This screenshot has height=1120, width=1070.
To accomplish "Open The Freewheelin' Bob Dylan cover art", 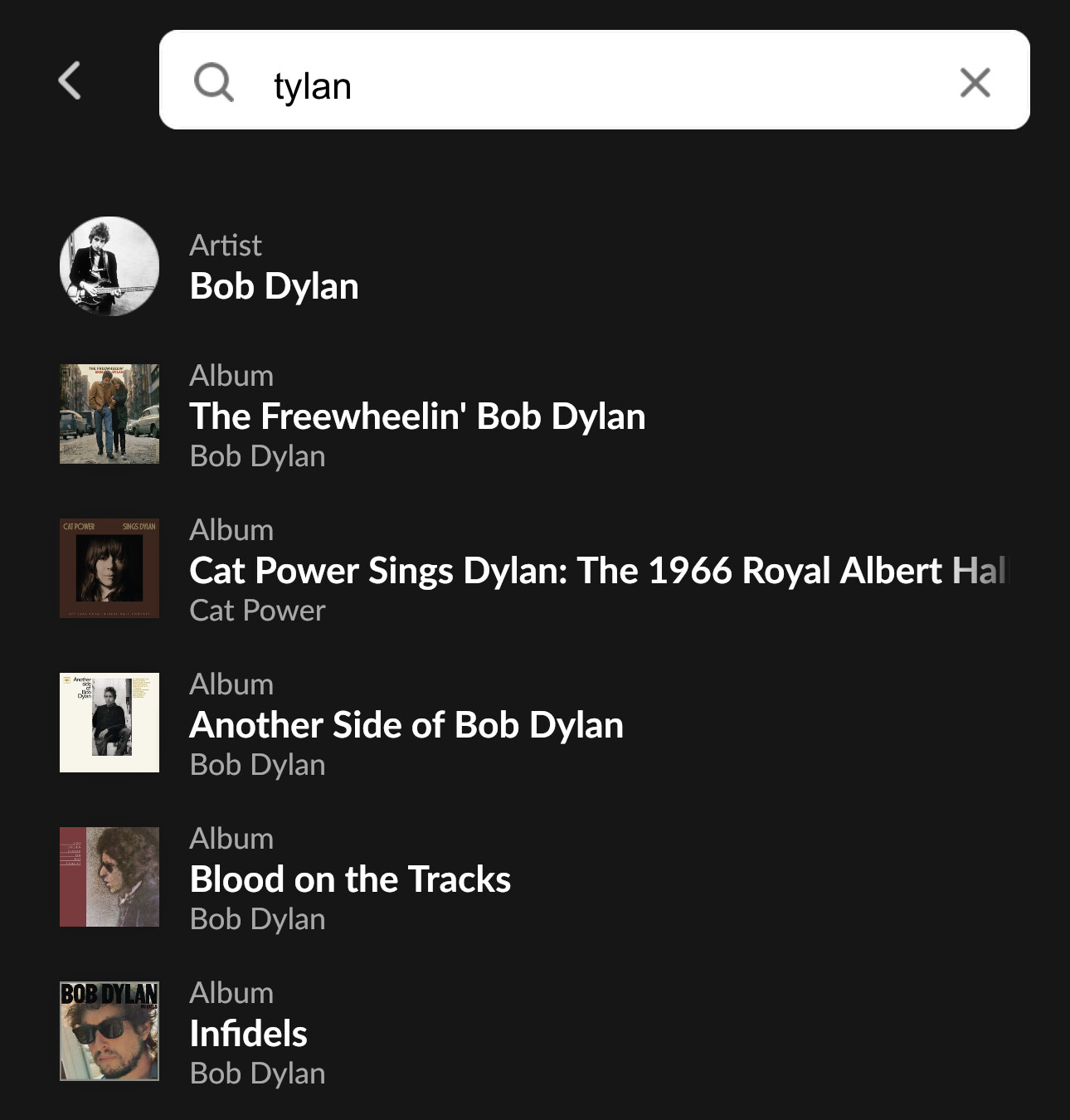I will tap(109, 414).
